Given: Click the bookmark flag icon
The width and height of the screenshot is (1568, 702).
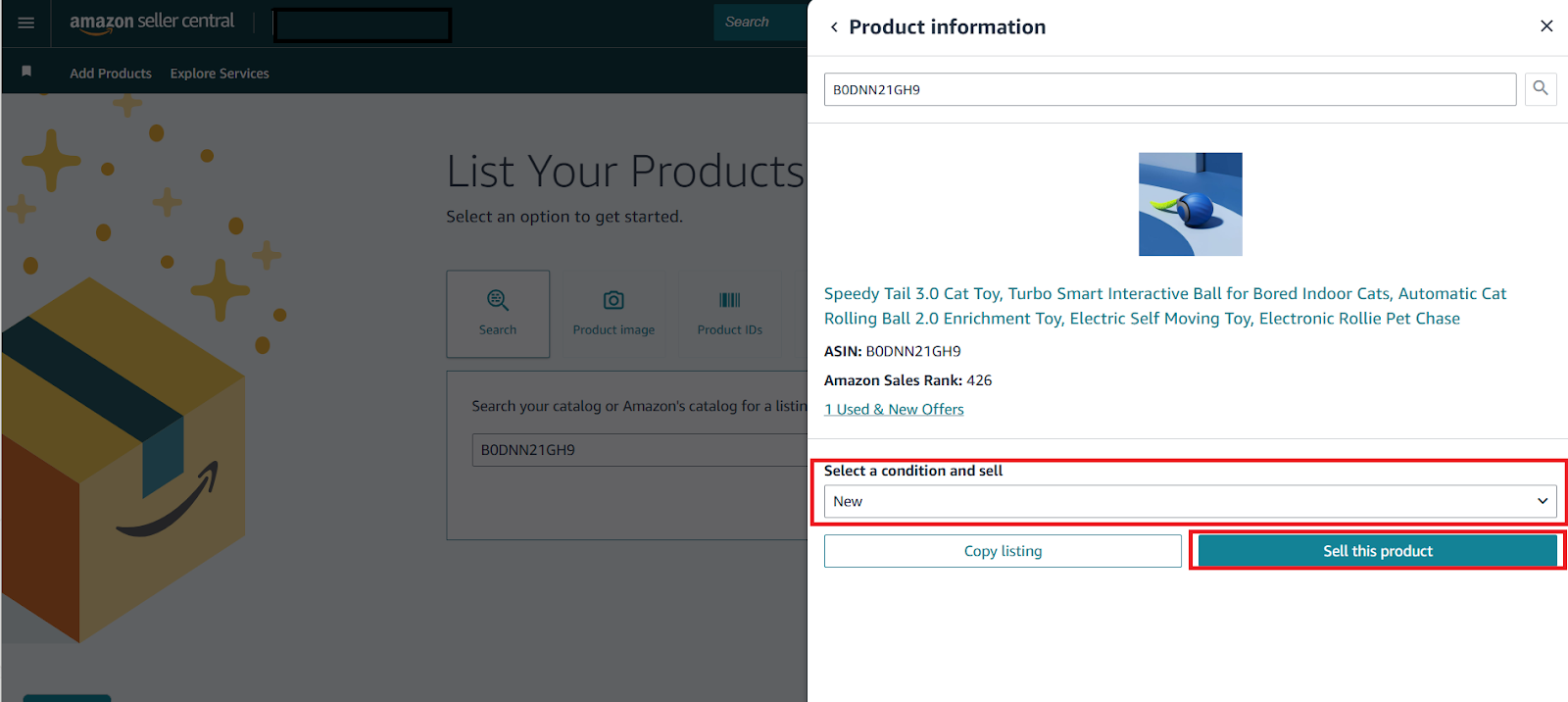Looking at the screenshot, I should 26,72.
